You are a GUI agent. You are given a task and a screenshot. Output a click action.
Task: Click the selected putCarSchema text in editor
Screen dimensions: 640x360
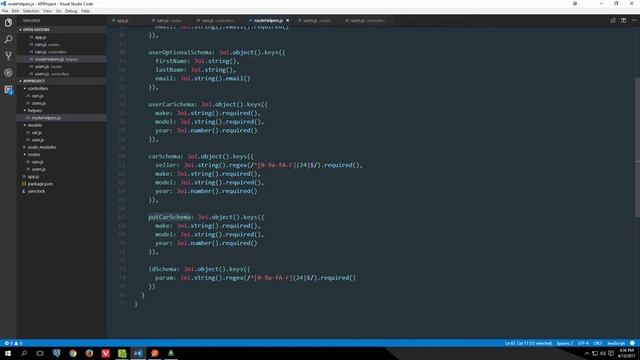point(169,217)
